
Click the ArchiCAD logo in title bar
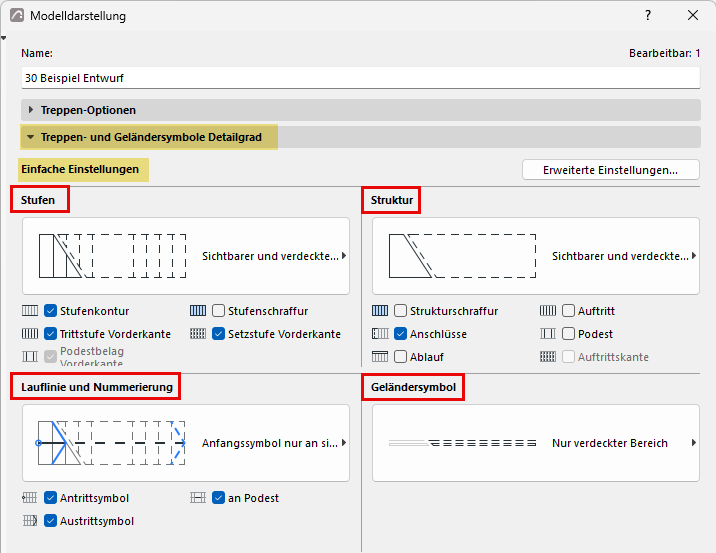coord(17,16)
